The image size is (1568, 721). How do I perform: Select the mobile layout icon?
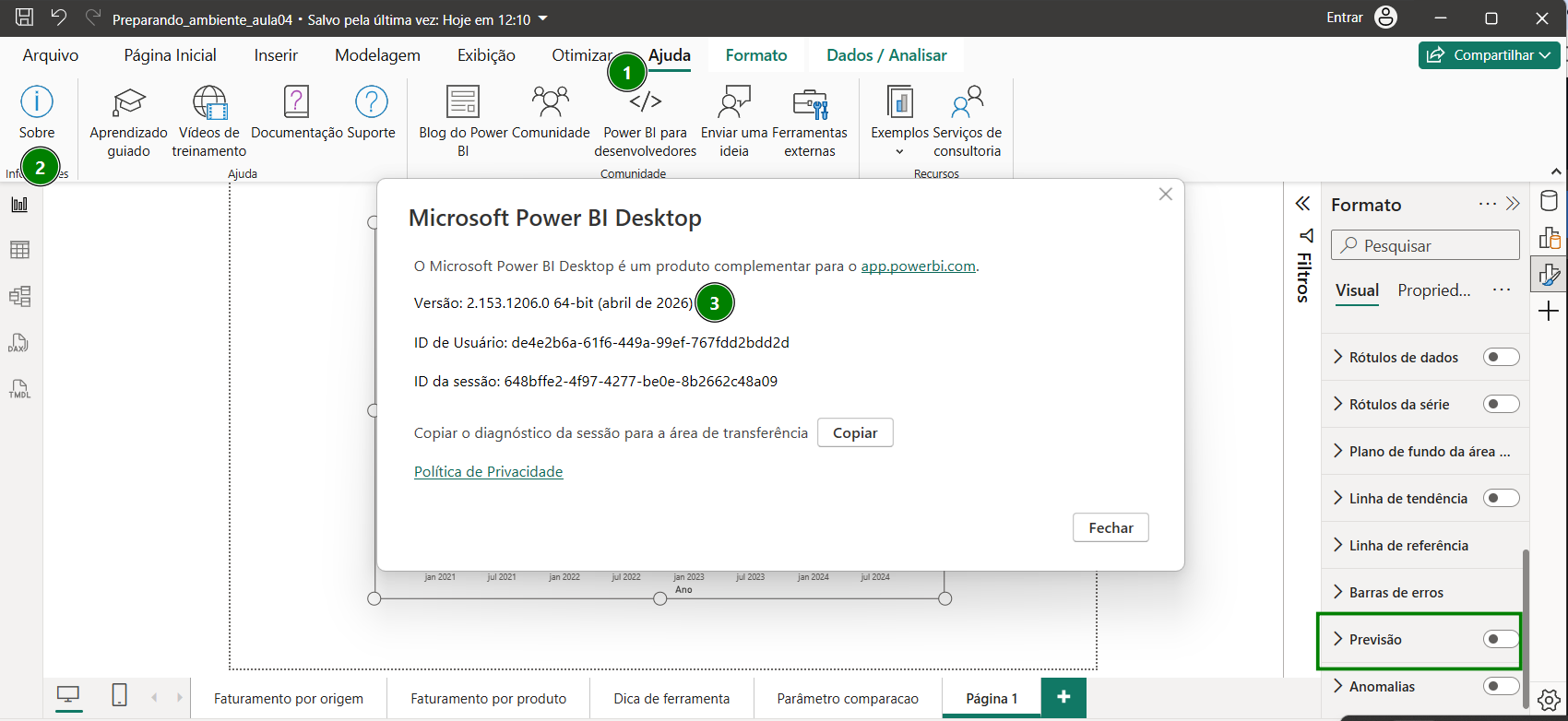[x=120, y=695]
